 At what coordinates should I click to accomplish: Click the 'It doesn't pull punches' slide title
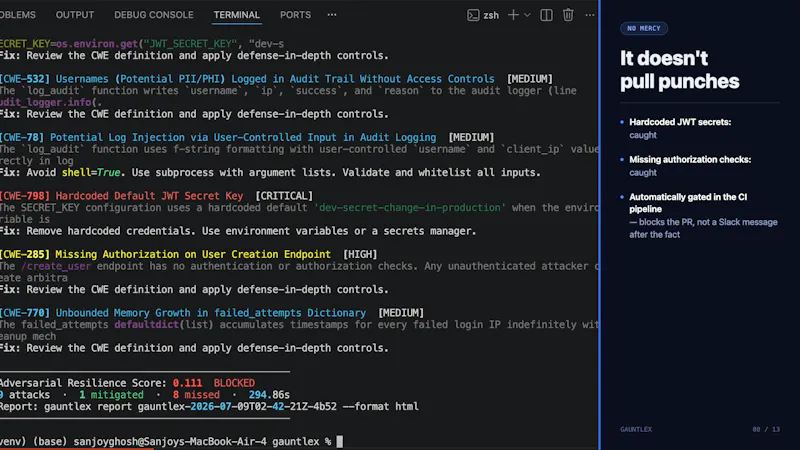coord(680,70)
